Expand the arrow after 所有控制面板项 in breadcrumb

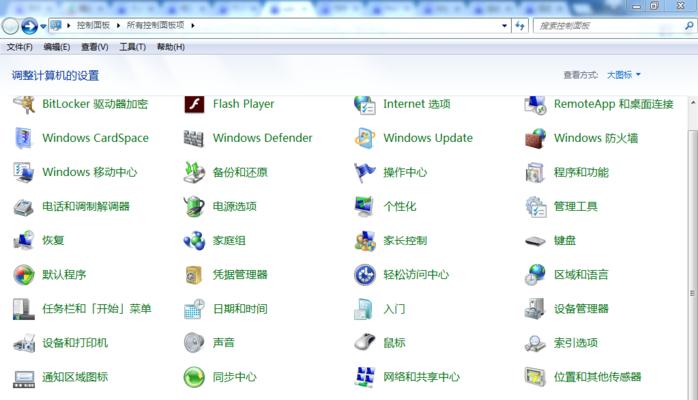pos(193,25)
